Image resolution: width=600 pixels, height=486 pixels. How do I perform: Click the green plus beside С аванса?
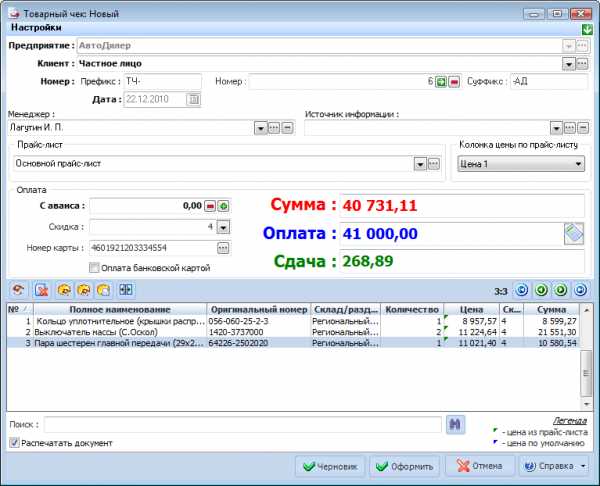[x=224, y=206]
